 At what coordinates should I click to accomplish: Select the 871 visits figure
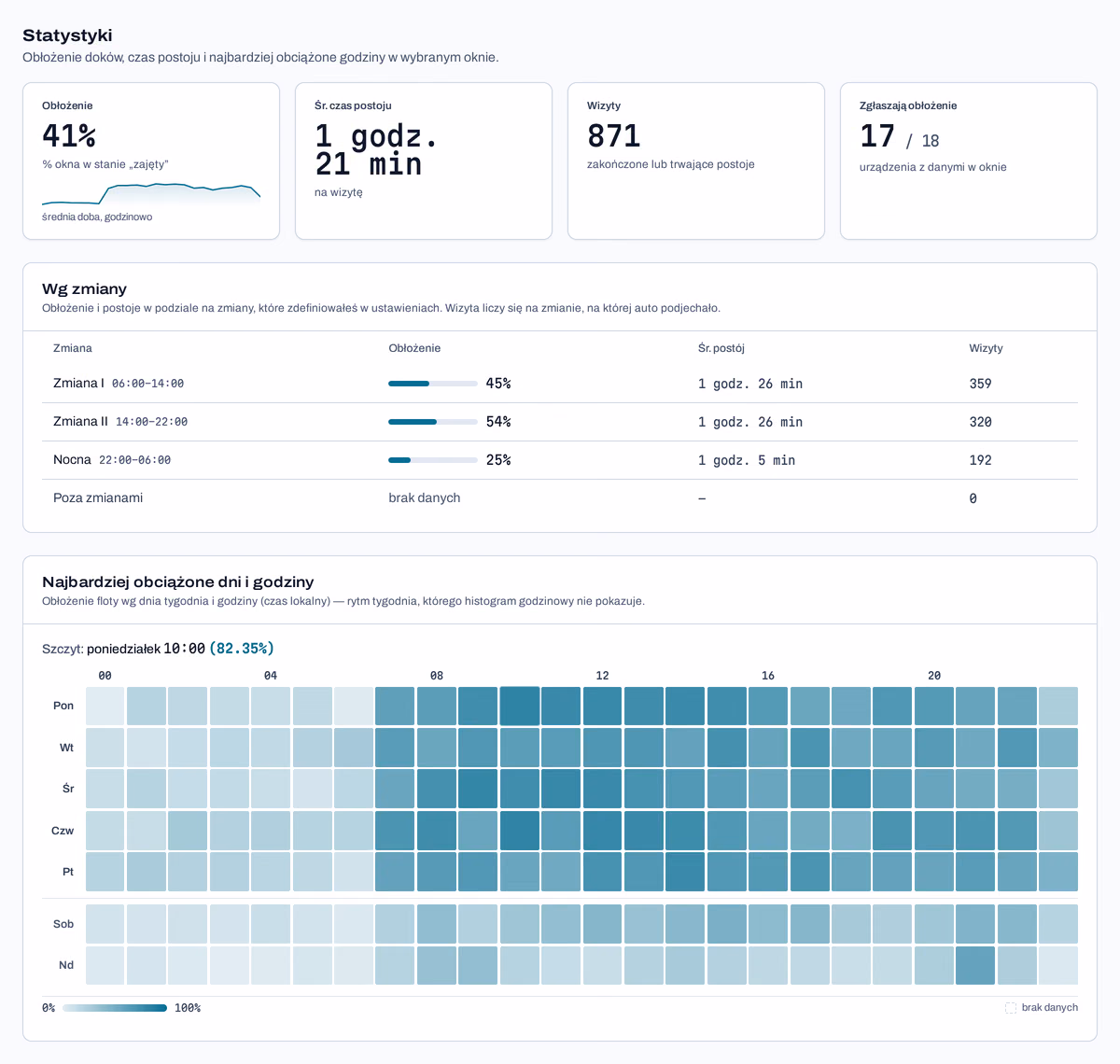tap(614, 136)
